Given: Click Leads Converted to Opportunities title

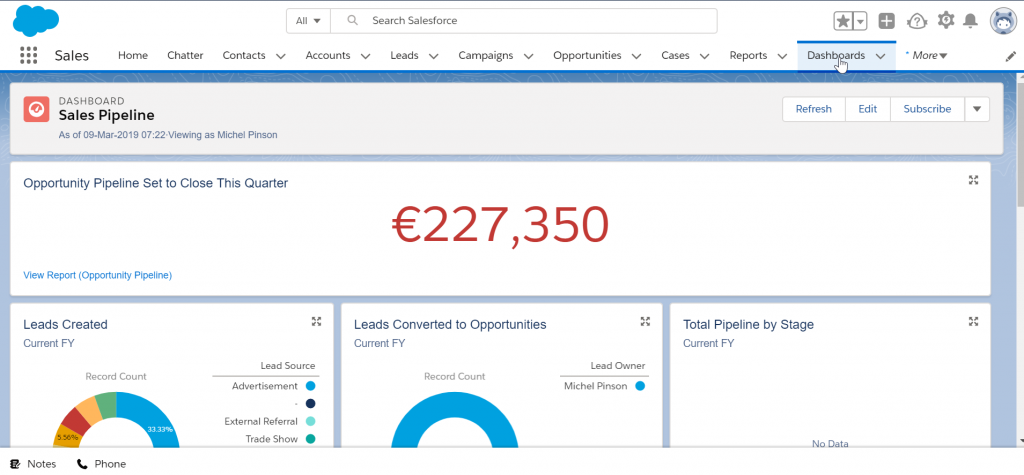Looking at the screenshot, I should pos(450,325).
